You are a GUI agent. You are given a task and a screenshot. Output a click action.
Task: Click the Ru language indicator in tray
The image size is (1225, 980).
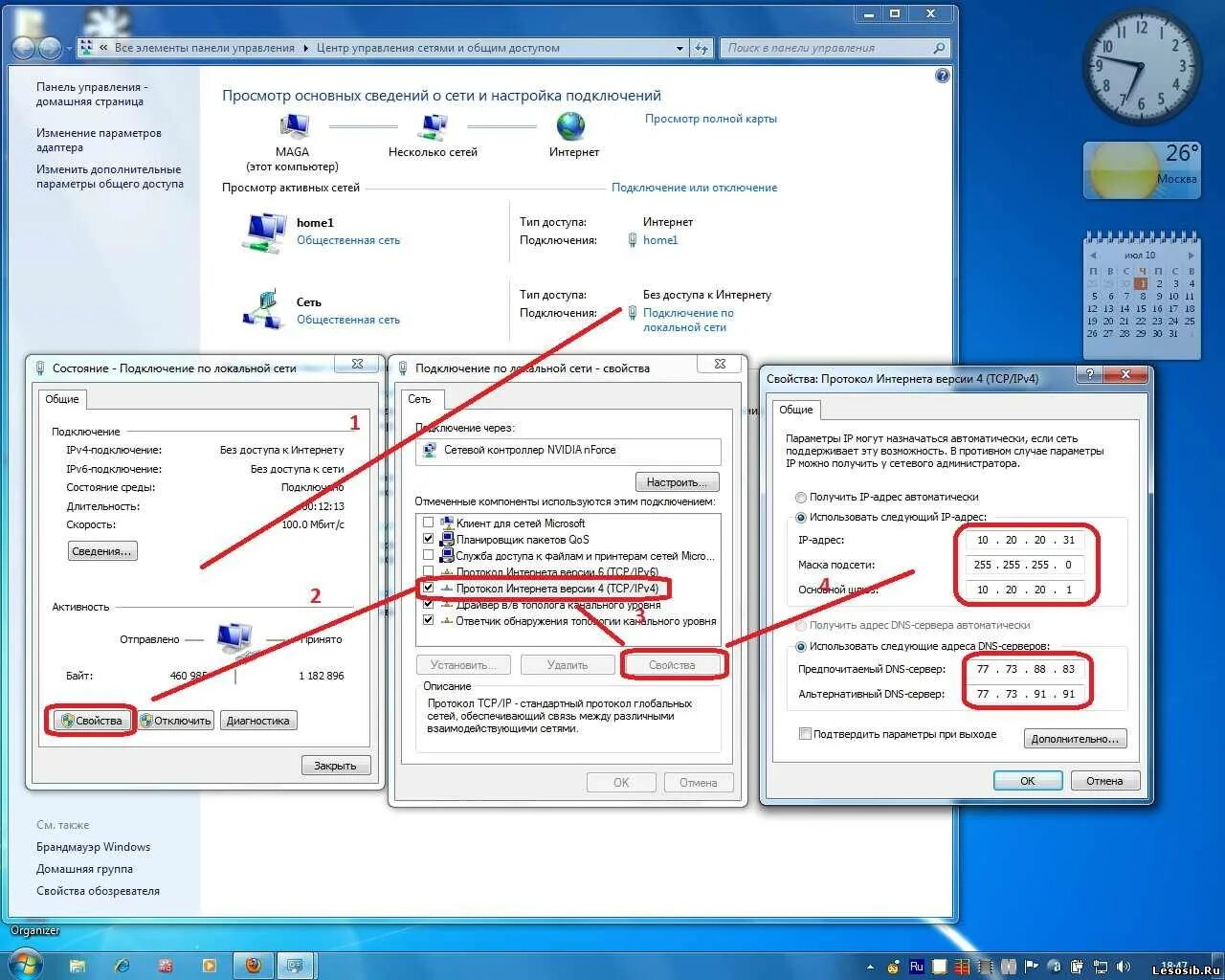[916, 967]
